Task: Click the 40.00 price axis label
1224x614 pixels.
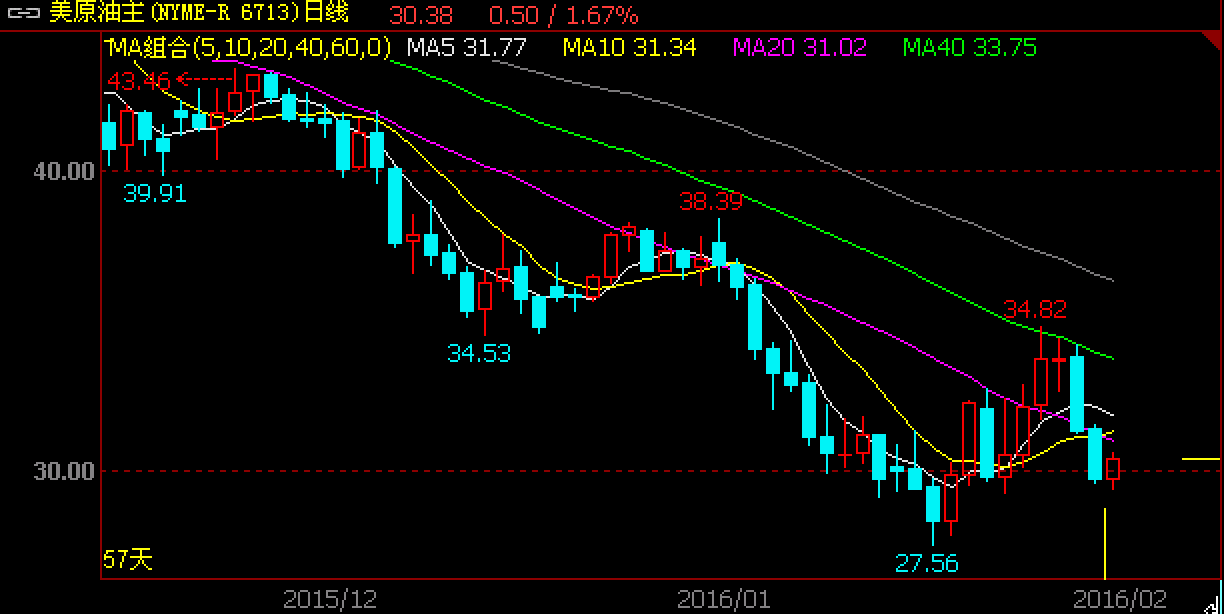Action: [64, 172]
